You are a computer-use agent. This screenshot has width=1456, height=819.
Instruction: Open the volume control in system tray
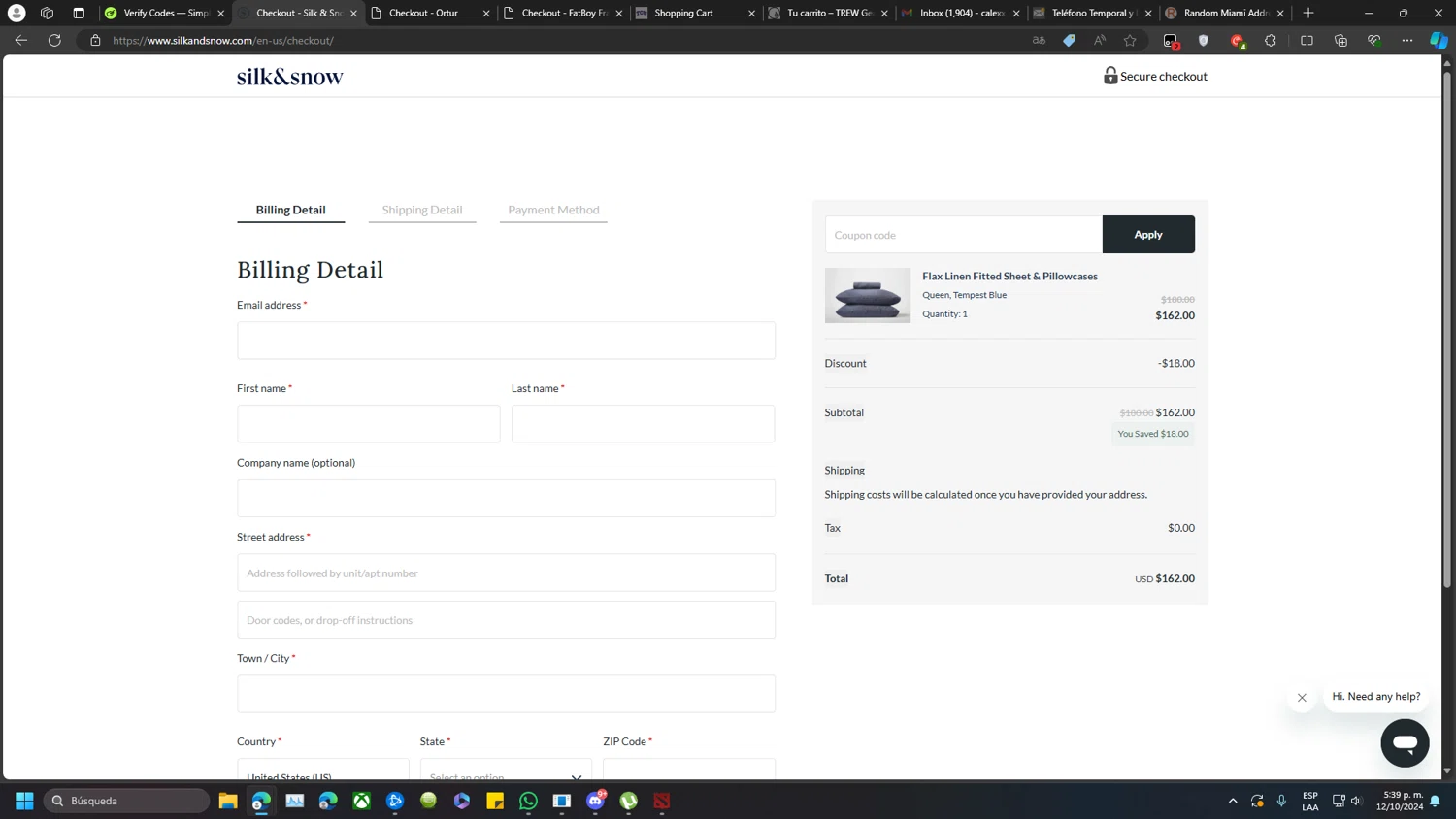pos(1356,801)
